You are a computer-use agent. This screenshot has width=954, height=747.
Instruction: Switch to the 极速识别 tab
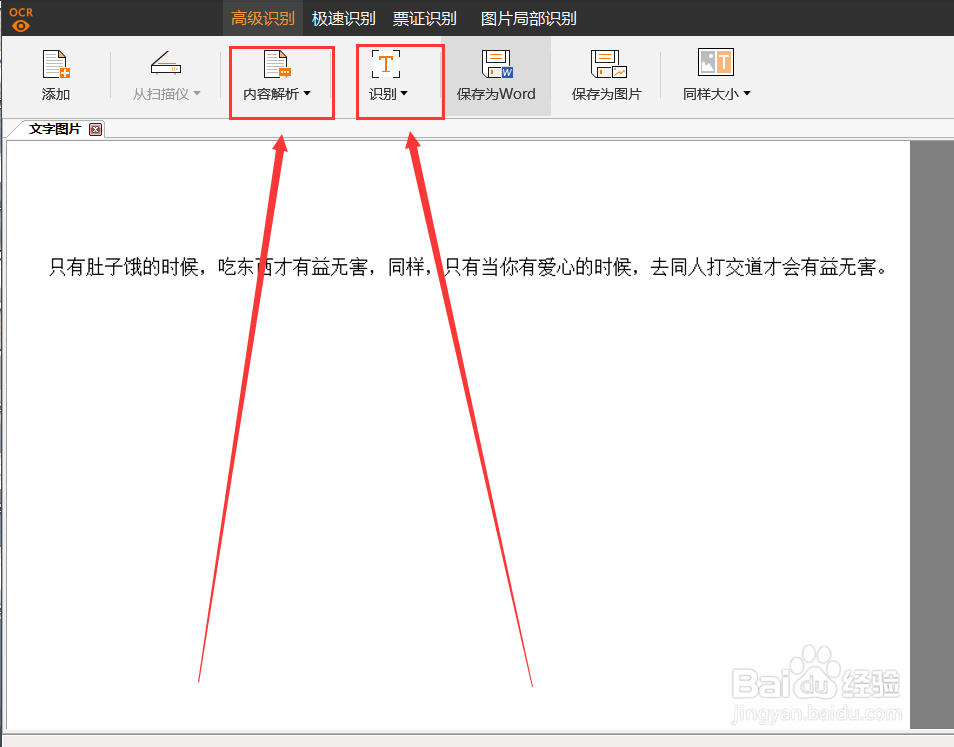pyautogui.click(x=345, y=18)
